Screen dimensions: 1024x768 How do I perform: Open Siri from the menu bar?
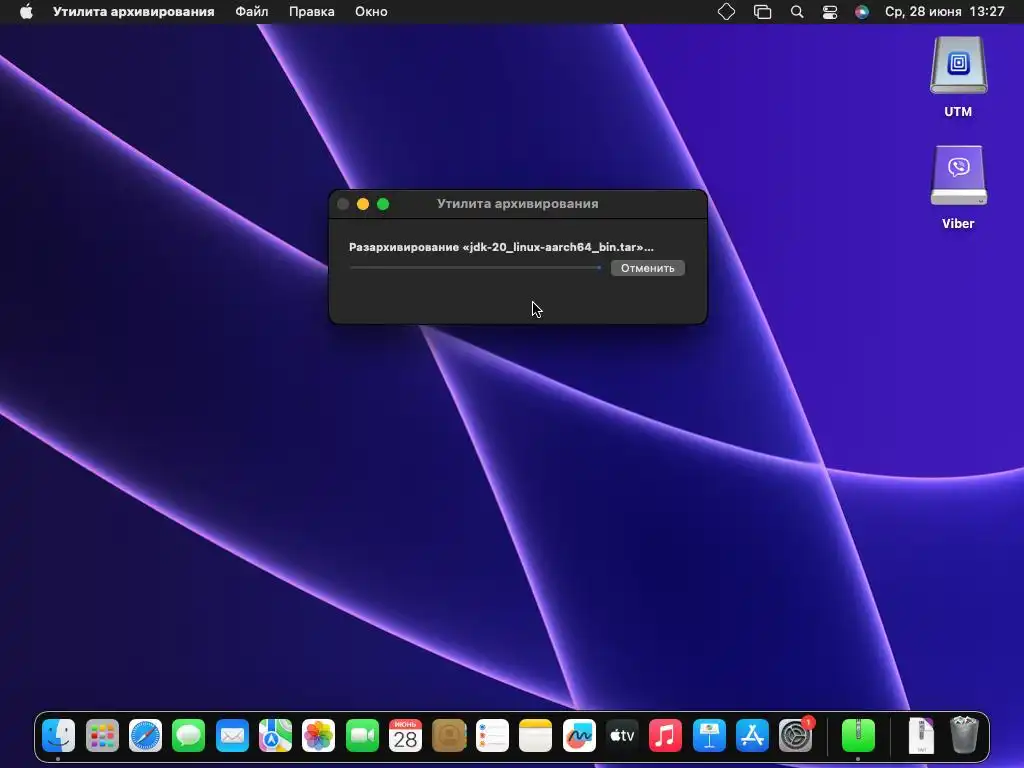coord(861,12)
